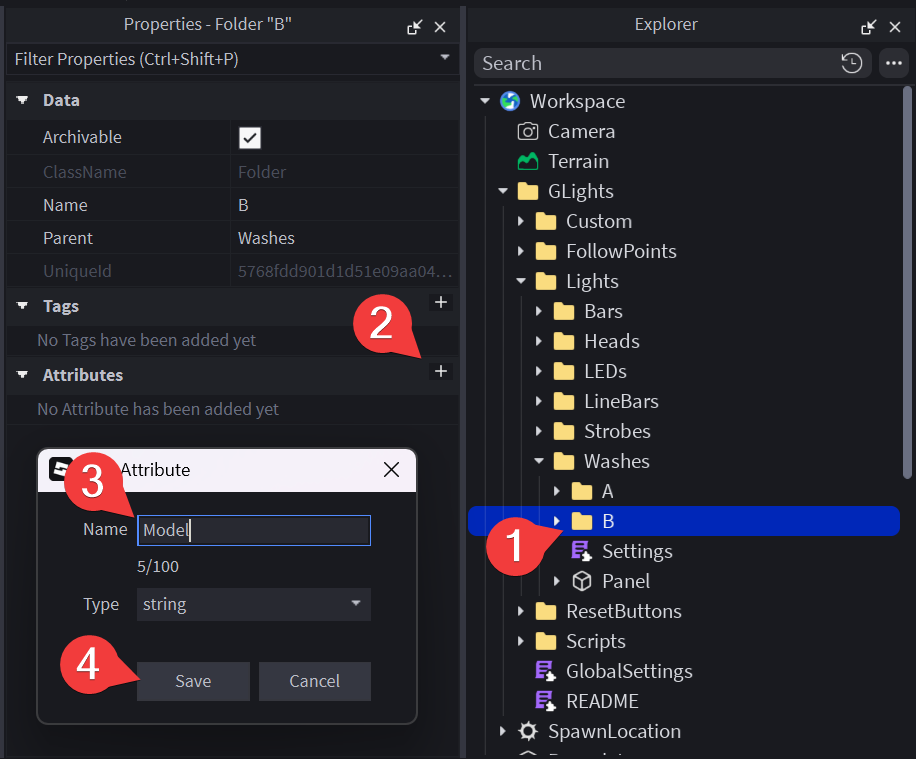916x759 pixels.
Task: Select the Terrain icon in Explorer
Action: [x=527, y=161]
